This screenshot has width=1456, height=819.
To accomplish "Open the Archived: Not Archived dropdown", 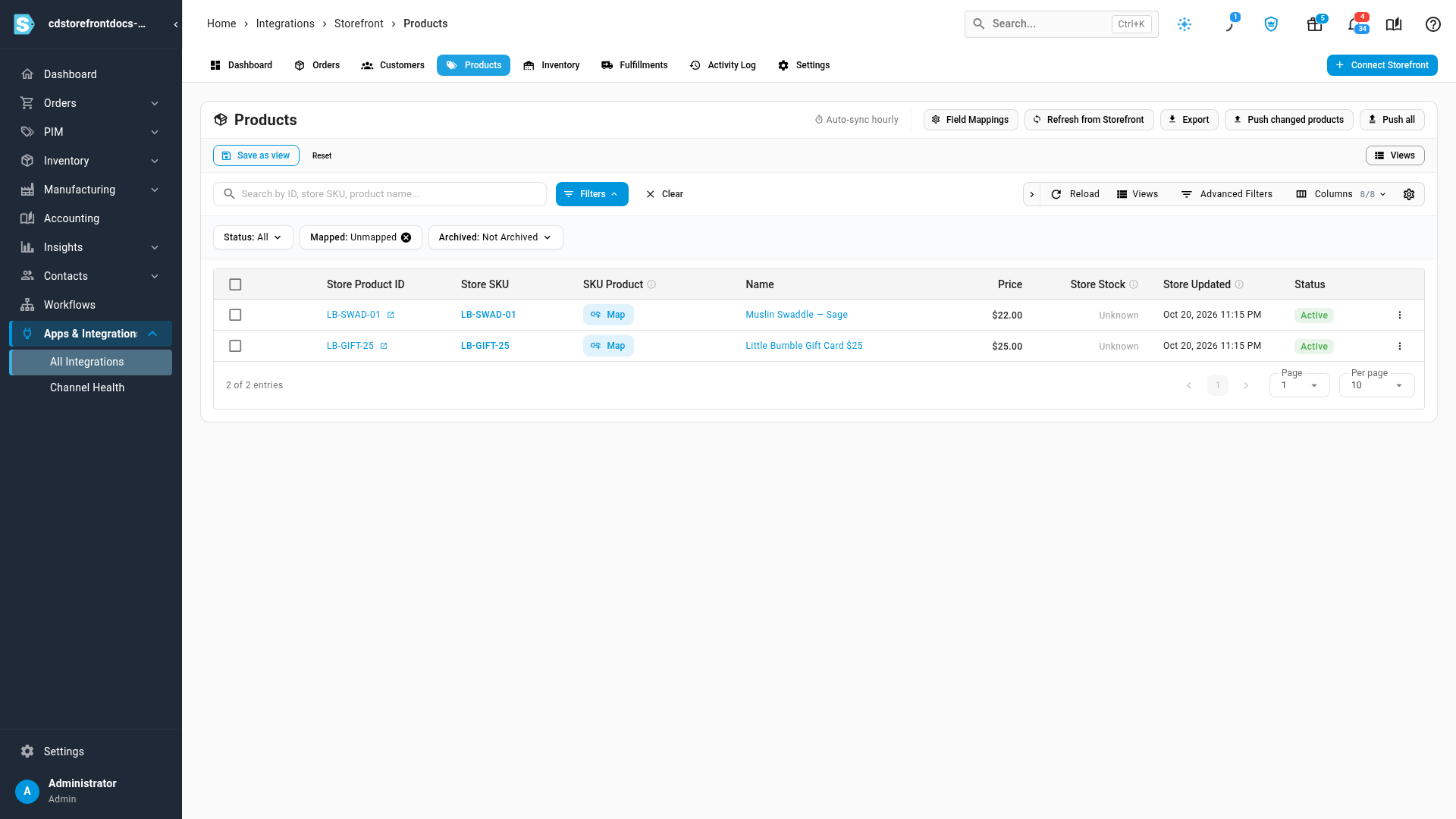I will pyautogui.click(x=495, y=237).
